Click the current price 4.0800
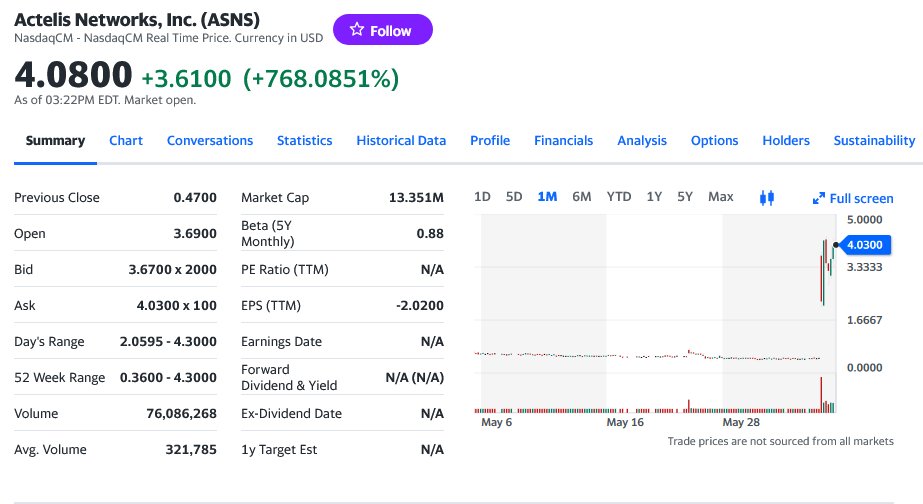This screenshot has width=923, height=504. click(73, 75)
